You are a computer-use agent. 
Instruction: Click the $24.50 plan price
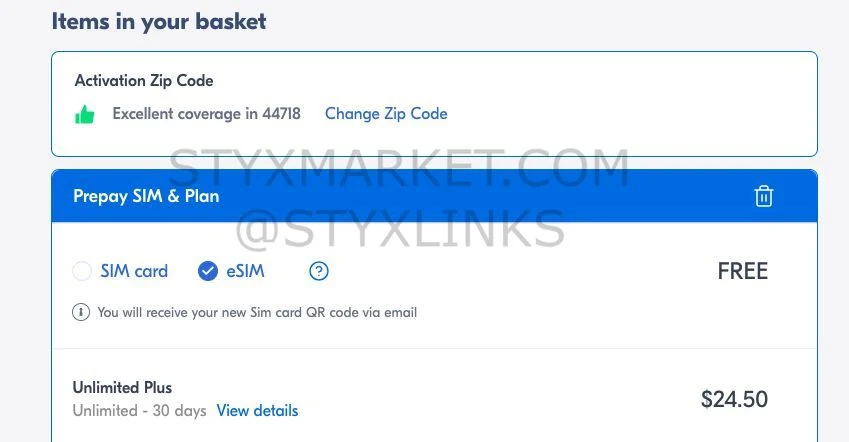(x=734, y=399)
